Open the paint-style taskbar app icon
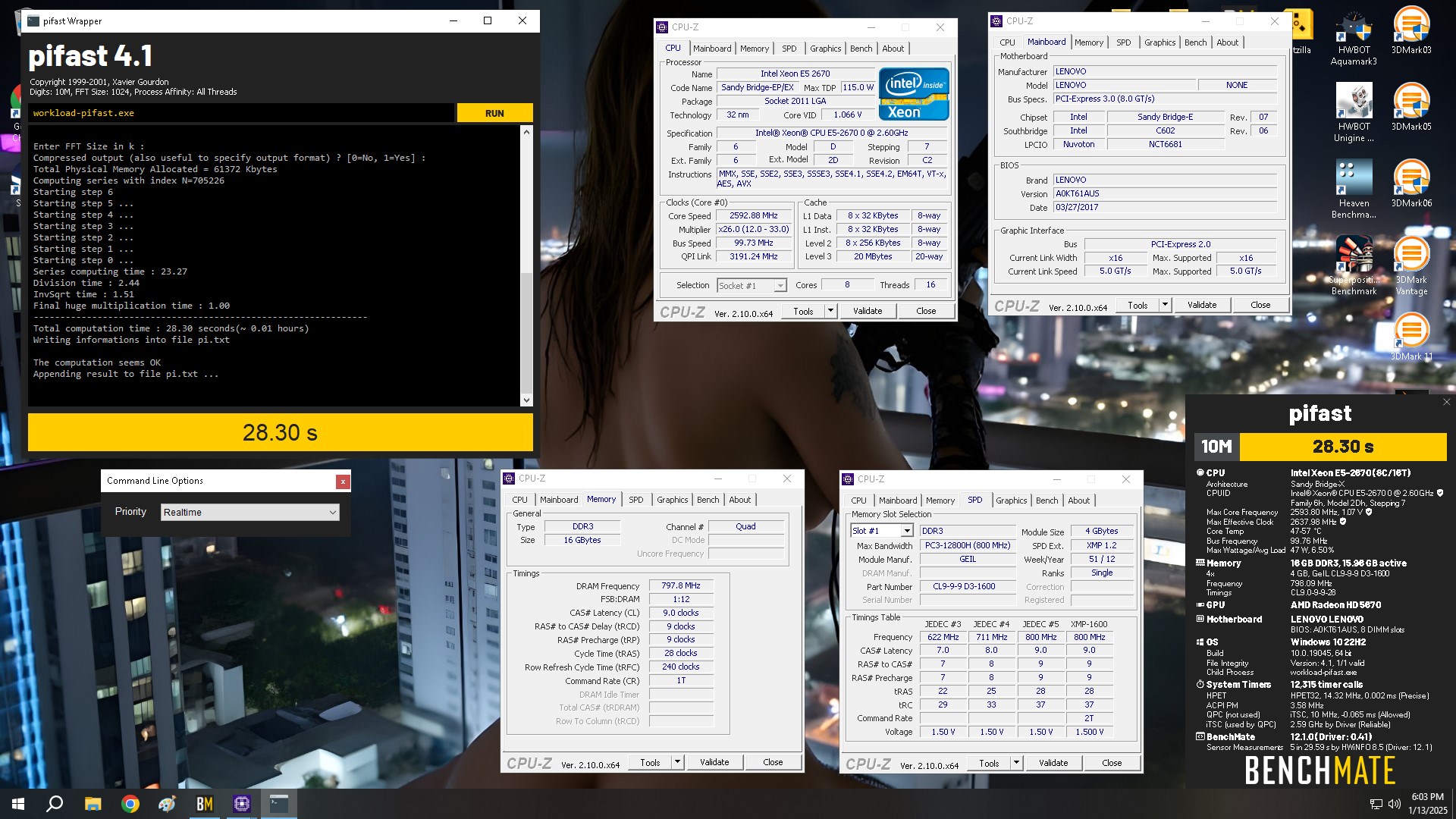Image resolution: width=1456 pixels, height=819 pixels. [167, 804]
